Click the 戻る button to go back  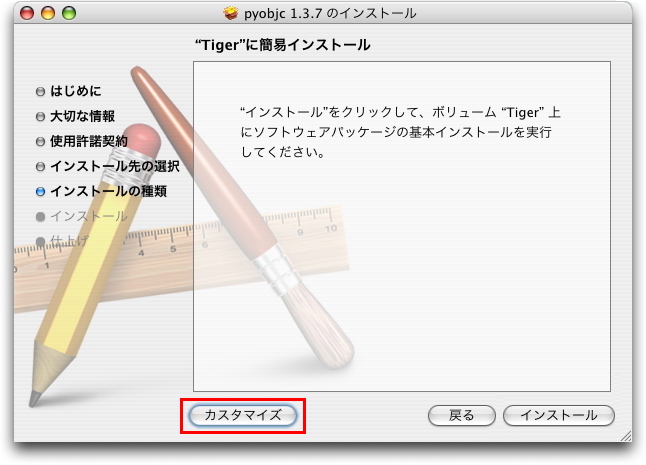(x=461, y=415)
